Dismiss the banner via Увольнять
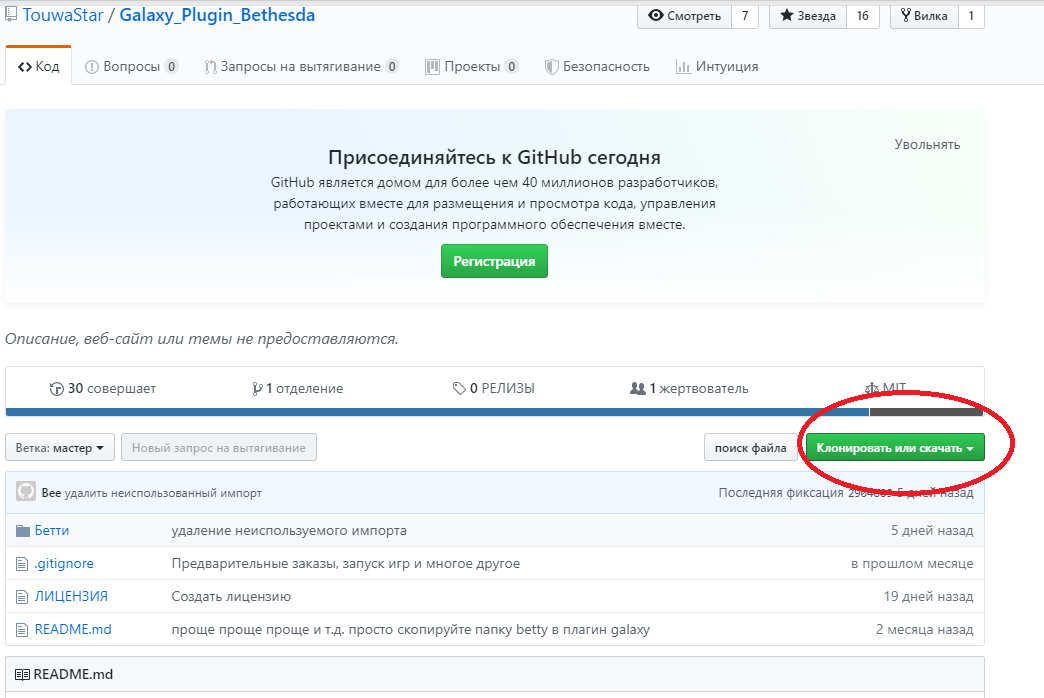The image size is (1044, 698). point(926,144)
